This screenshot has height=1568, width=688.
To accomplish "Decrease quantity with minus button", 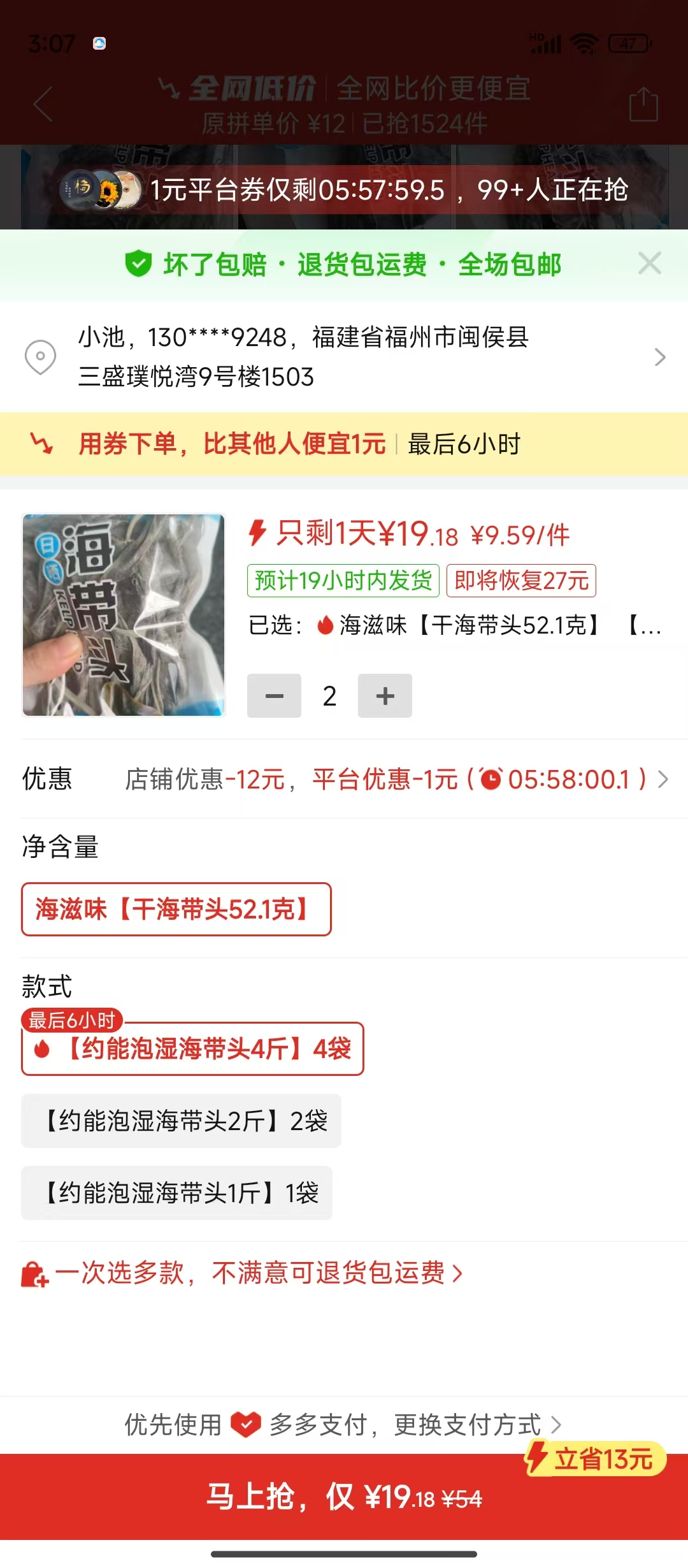I will [274, 695].
